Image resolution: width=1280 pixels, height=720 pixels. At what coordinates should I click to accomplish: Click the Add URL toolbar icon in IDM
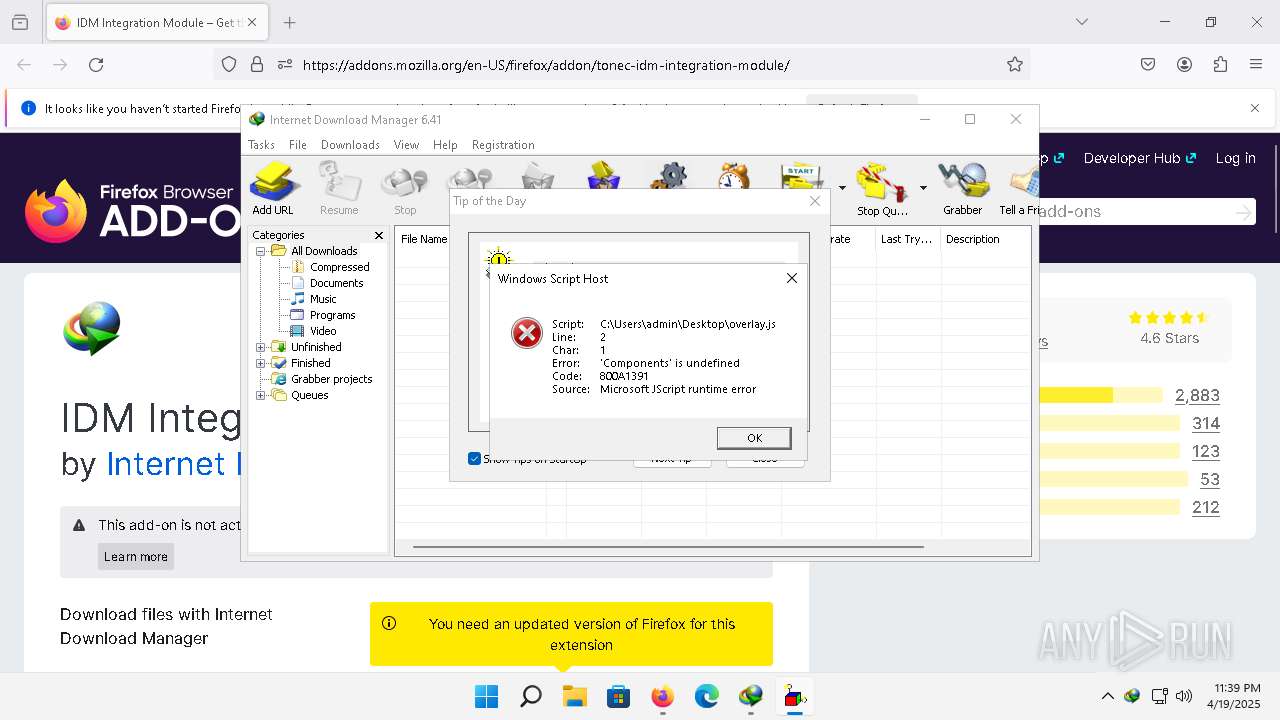(x=273, y=188)
